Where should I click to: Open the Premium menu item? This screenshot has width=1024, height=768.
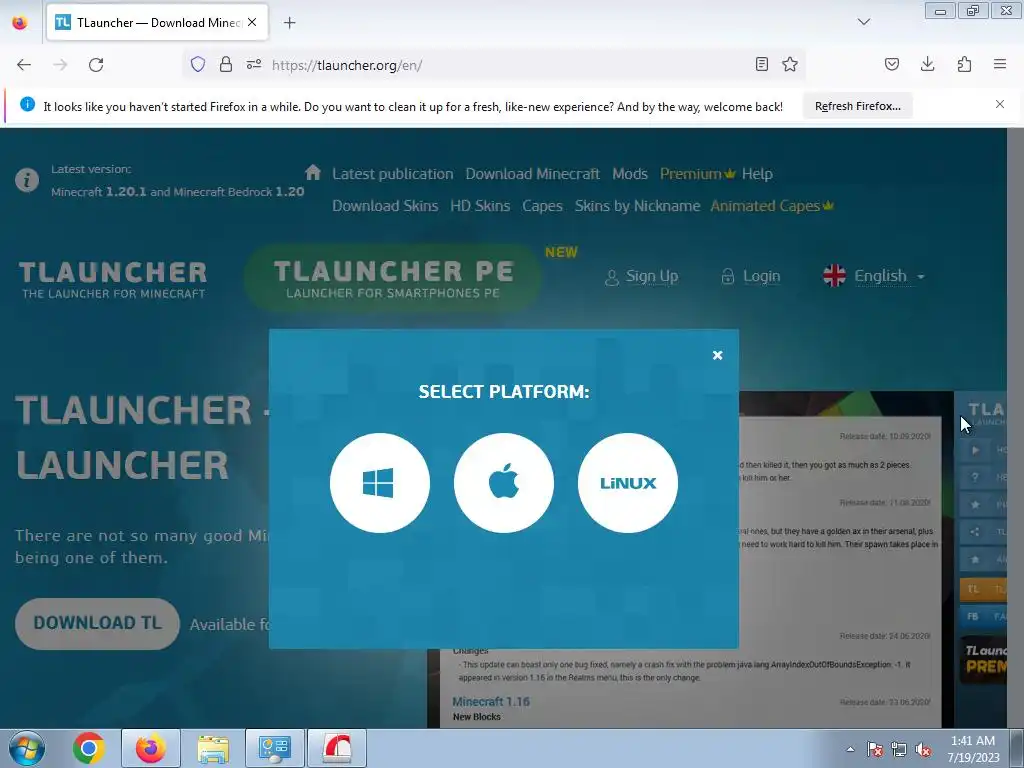pos(697,174)
